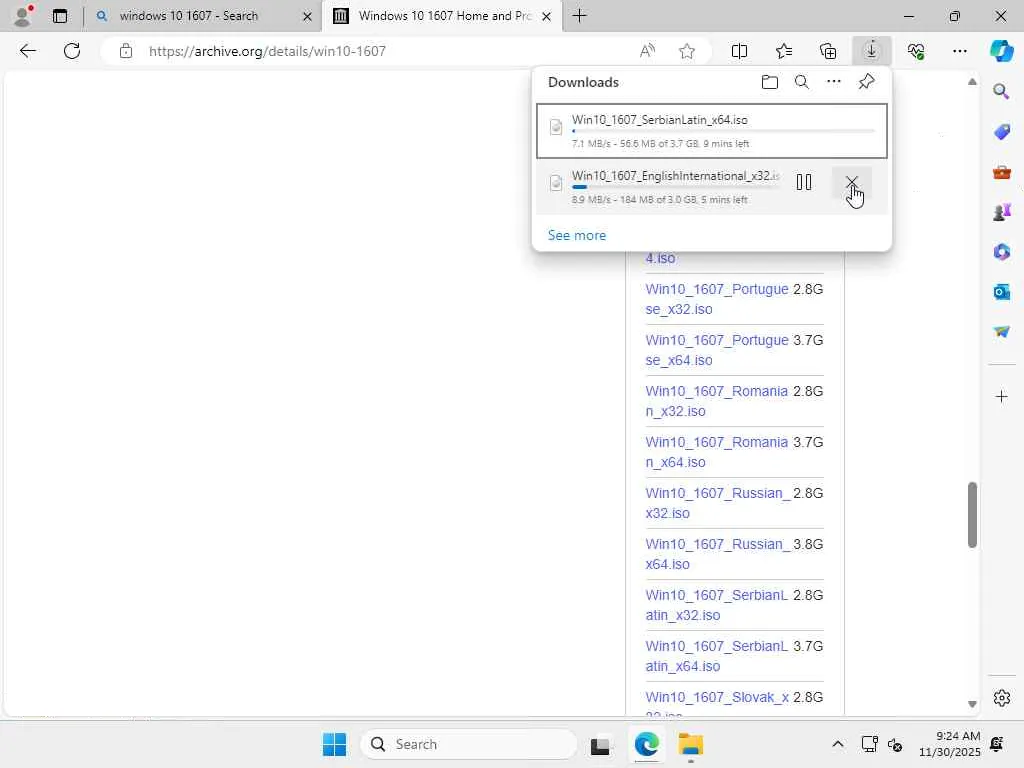Open sidebar Drop paper plane icon
This screenshot has width=1024, height=768.
(x=1001, y=332)
